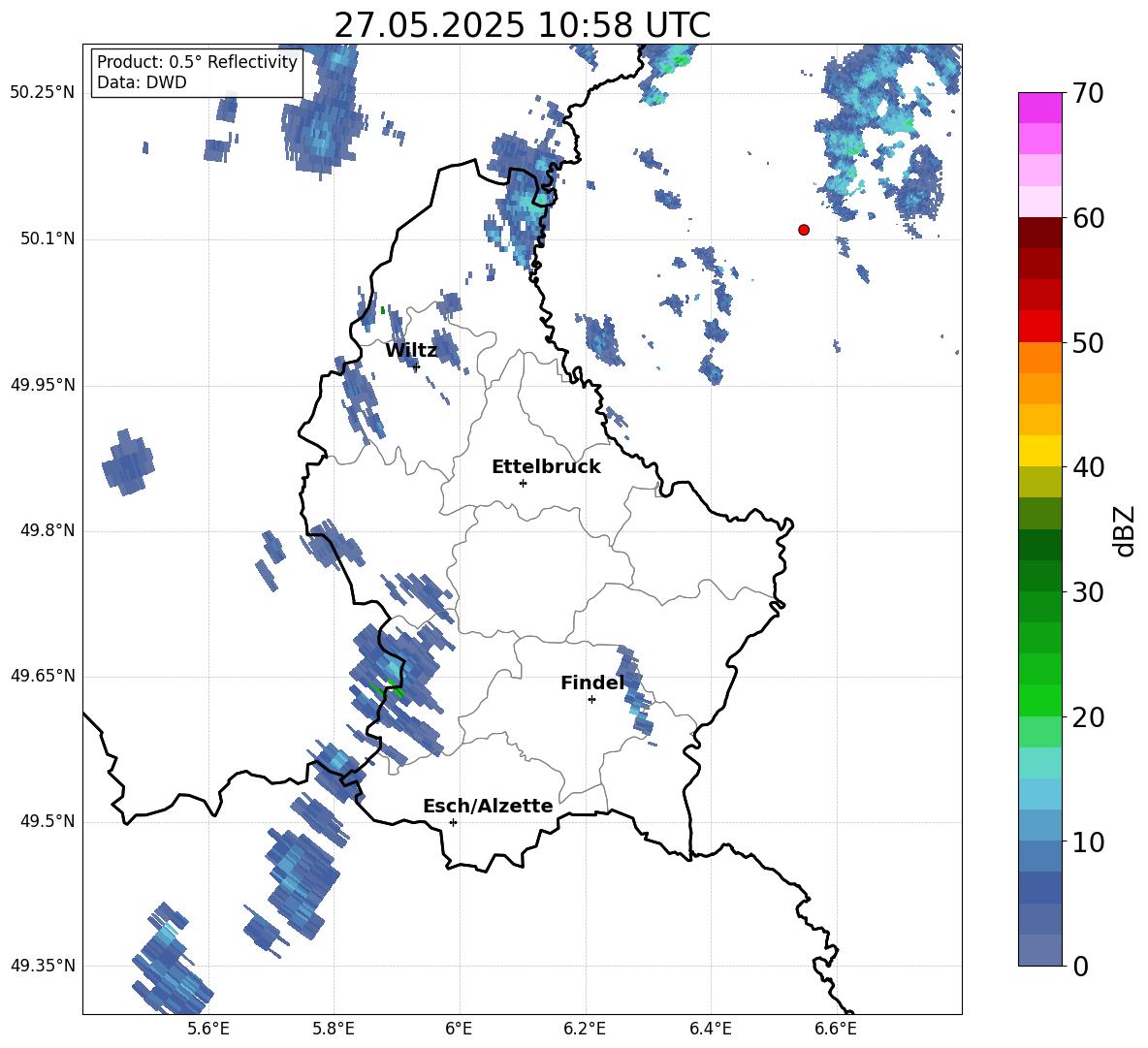1148x1048 pixels.
Task: Click the dark red colorbar segment below 60
Action: click(1040, 234)
